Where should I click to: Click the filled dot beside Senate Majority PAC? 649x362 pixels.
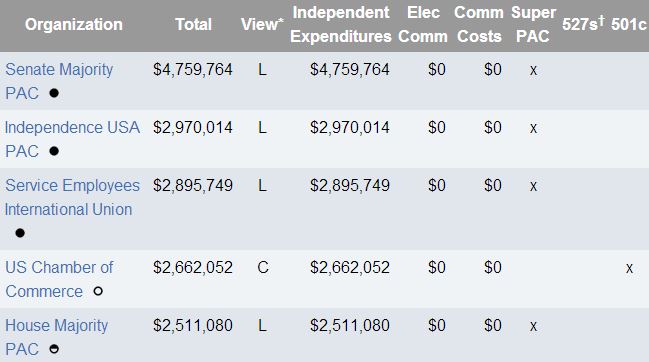point(54,93)
